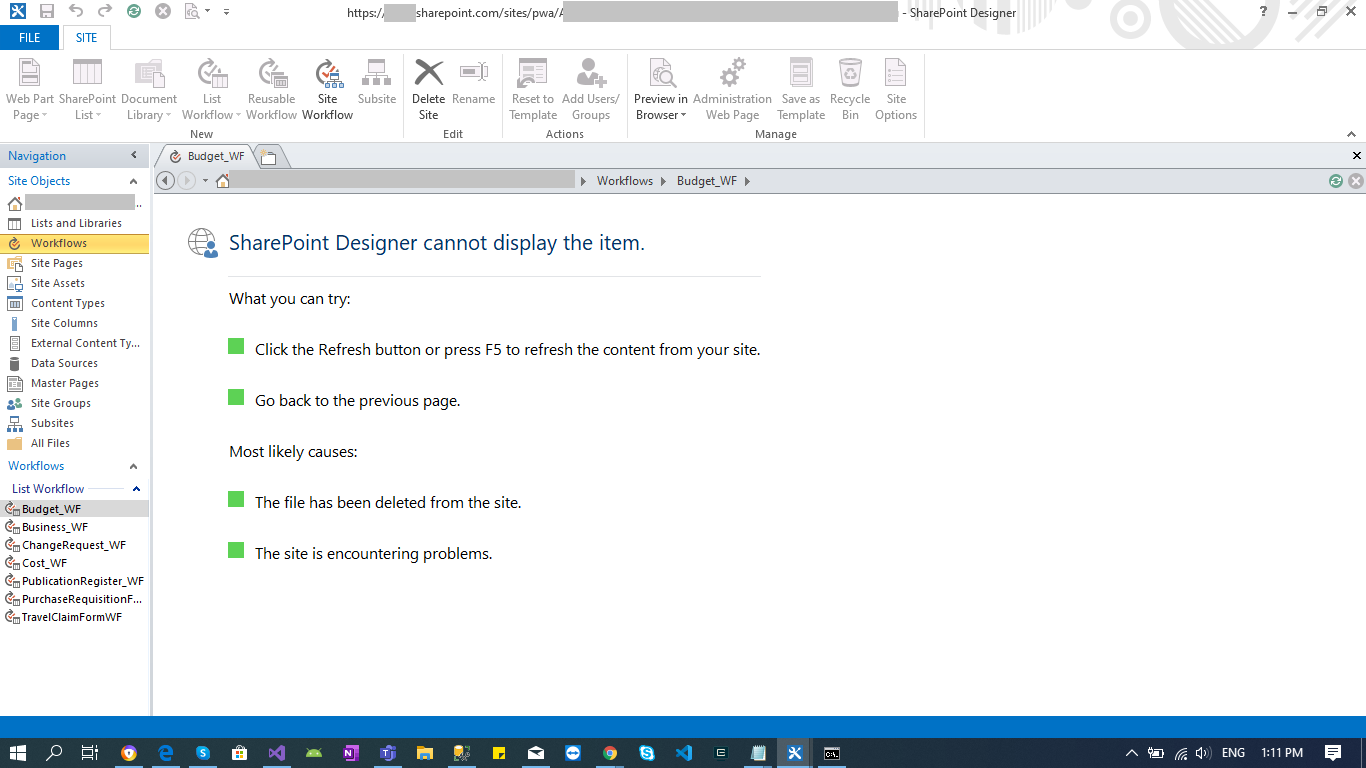1366x768 pixels.
Task: Open the Windows notification center
Action: [1333, 753]
